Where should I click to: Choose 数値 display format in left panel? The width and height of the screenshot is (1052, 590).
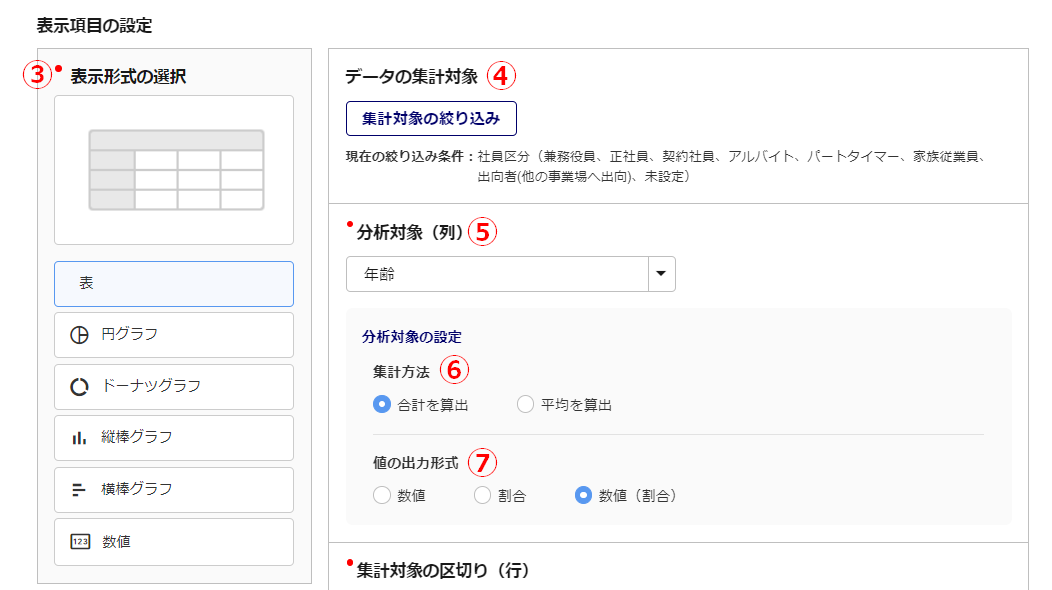coord(174,542)
